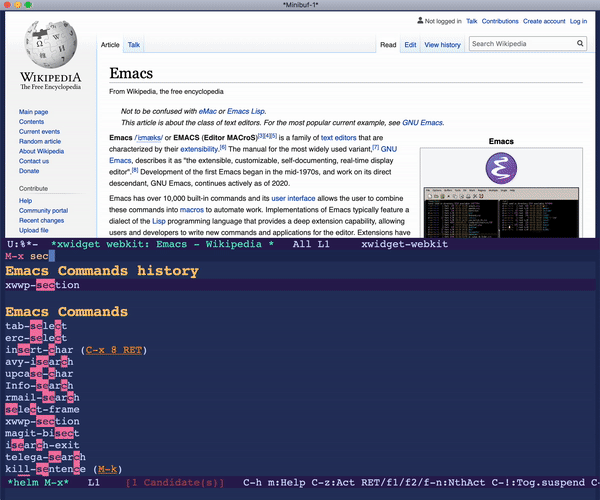600x500 pixels.
Task: Go to Main page in sidebar
Action: tap(34, 112)
